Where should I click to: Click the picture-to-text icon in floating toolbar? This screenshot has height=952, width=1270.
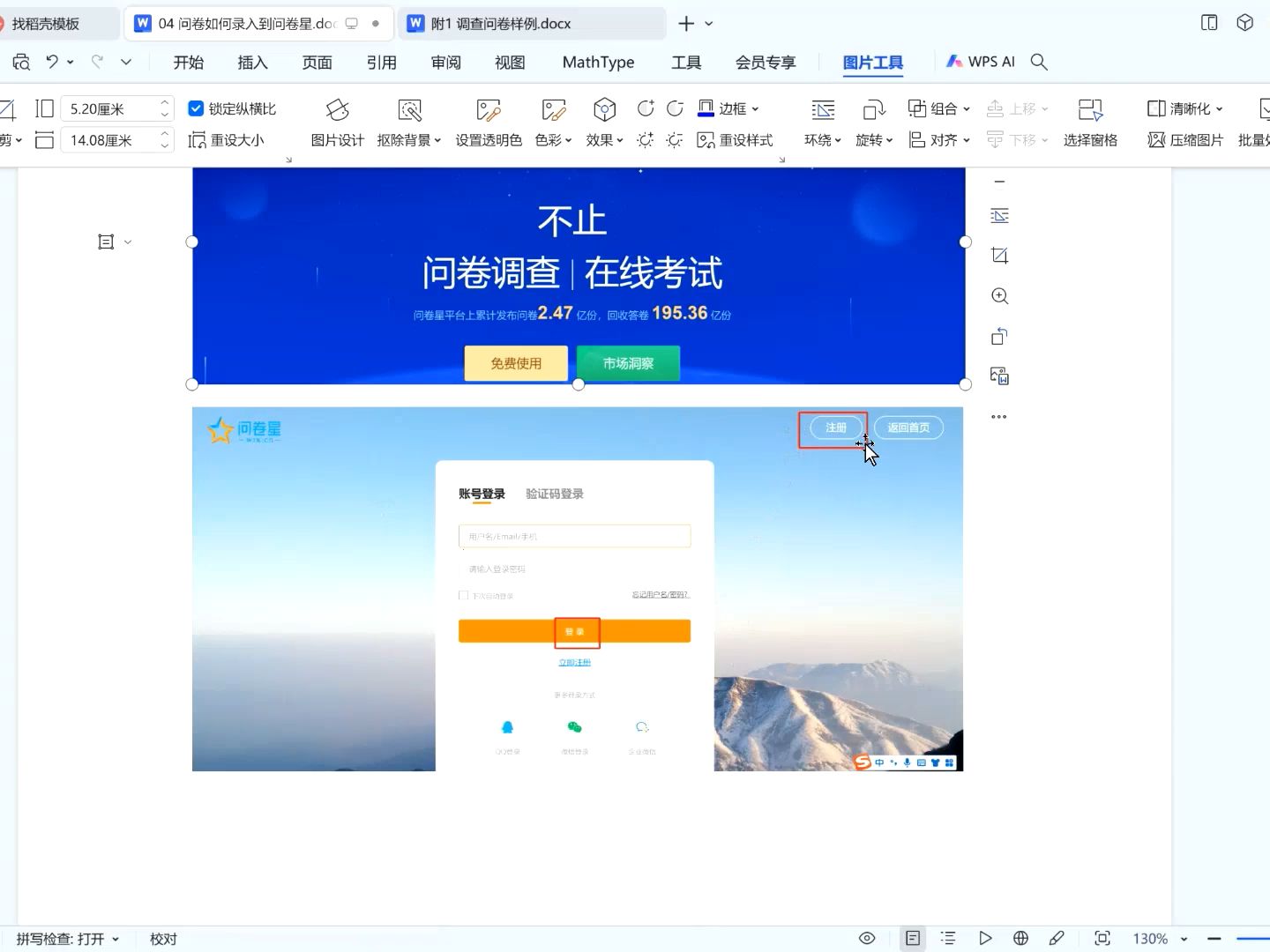coord(999,376)
